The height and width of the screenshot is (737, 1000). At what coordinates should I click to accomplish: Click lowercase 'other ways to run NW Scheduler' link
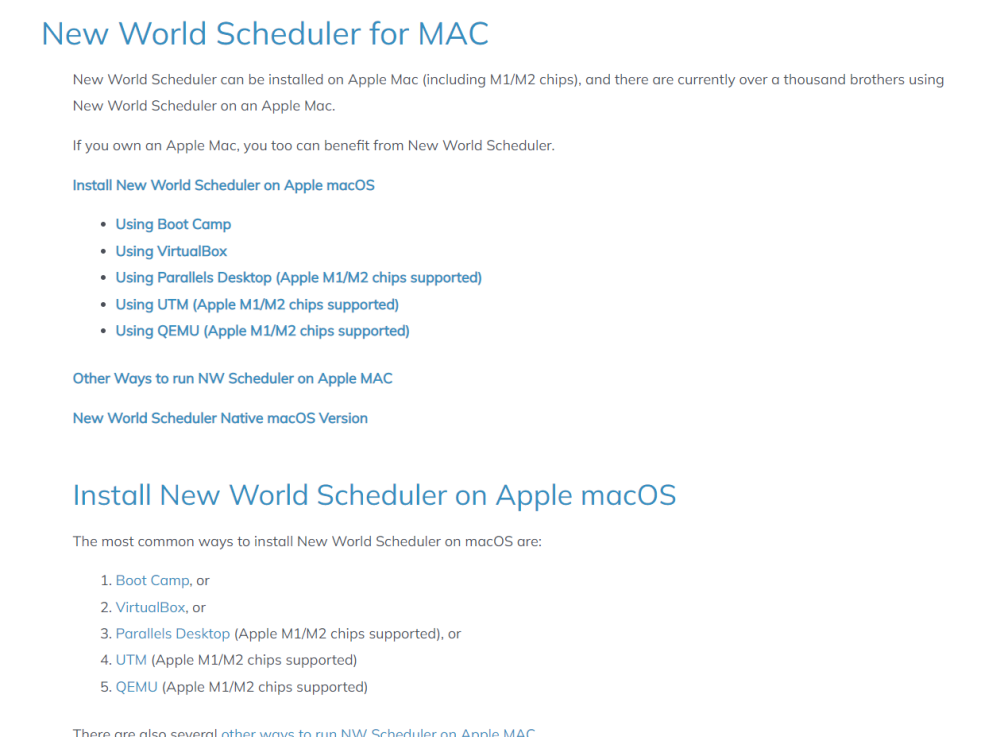pyautogui.click(x=378, y=731)
